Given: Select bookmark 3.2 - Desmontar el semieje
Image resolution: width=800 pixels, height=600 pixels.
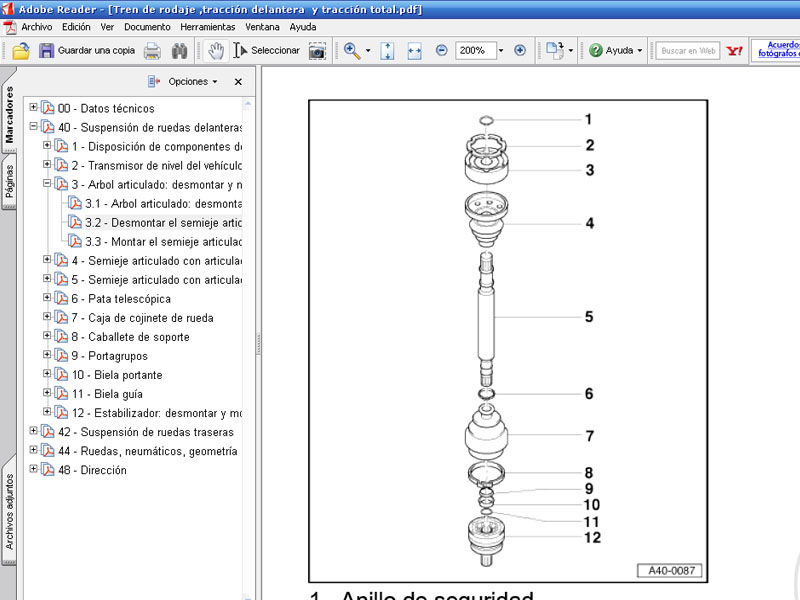Looking at the screenshot, I should click(163, 223).
